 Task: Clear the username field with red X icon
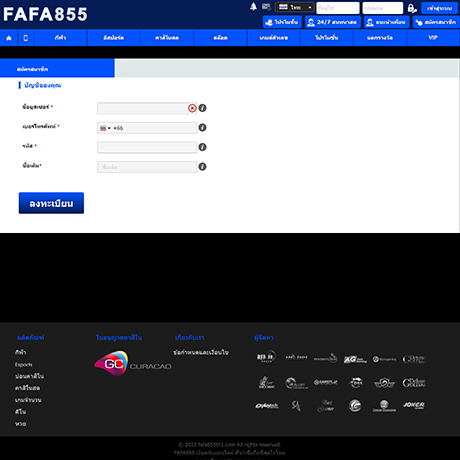coord(192,108)
